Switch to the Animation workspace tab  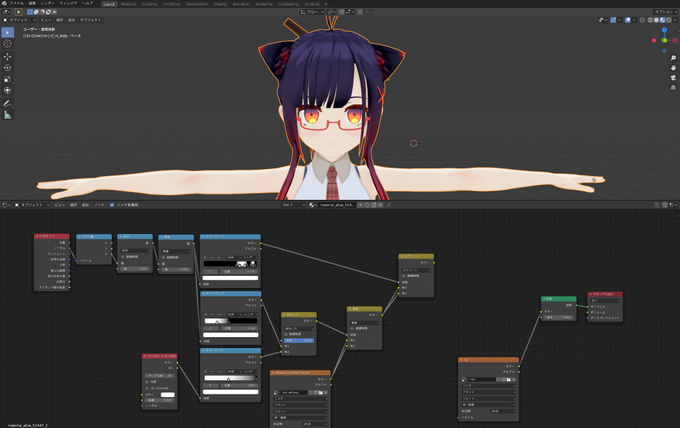tap(241, 4)
